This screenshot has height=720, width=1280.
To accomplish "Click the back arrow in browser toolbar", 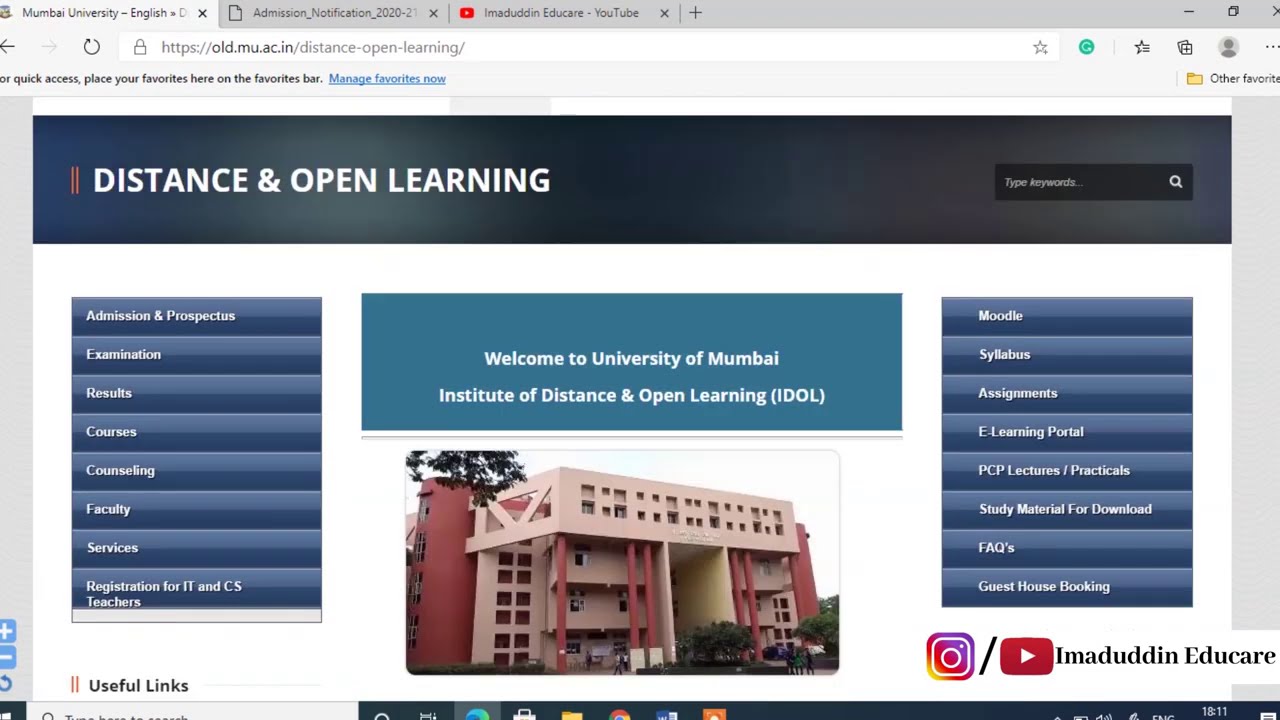I will pyautogui.click(x=7, y=47).
